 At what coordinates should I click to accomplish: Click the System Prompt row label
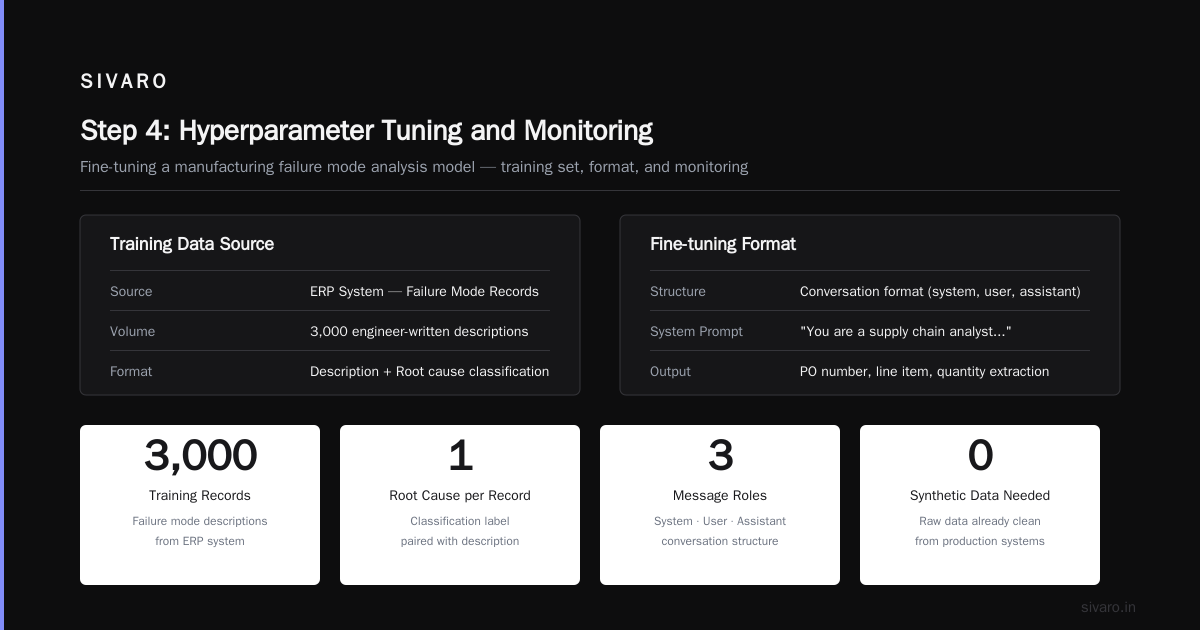click(696, 331)
